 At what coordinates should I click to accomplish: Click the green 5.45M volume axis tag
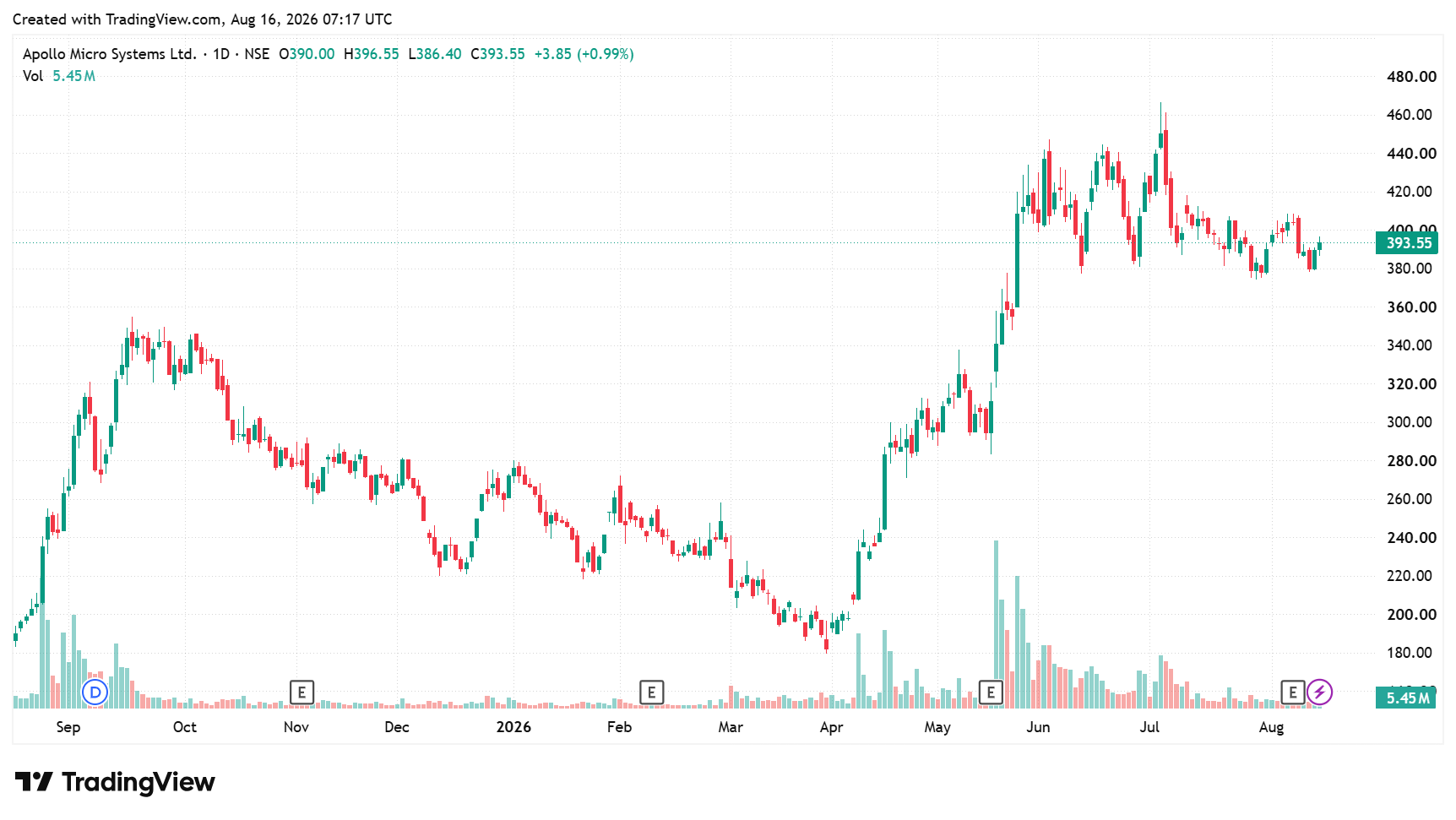click(1406, 698)
